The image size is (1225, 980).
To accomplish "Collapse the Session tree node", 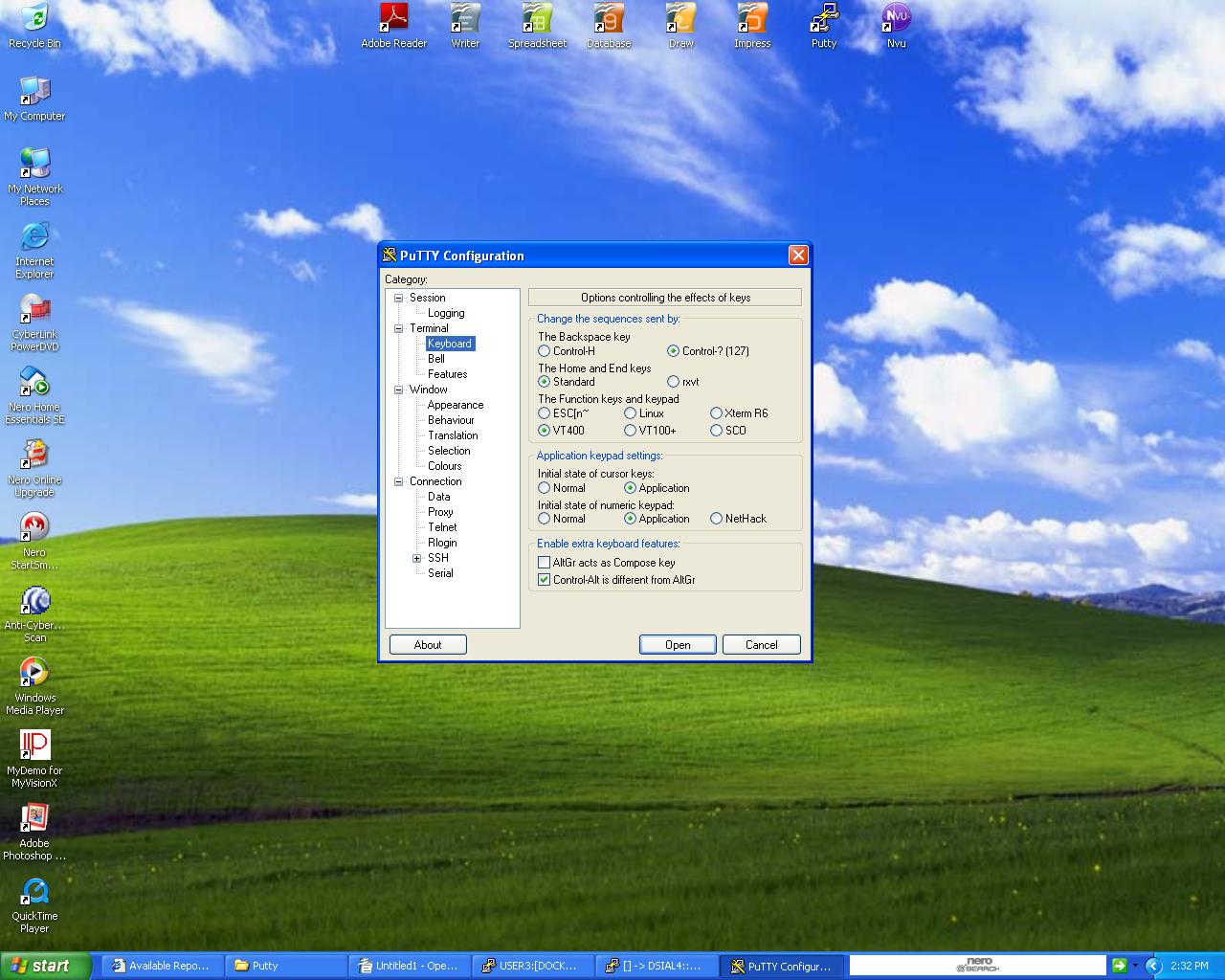I will pos(399,298).
